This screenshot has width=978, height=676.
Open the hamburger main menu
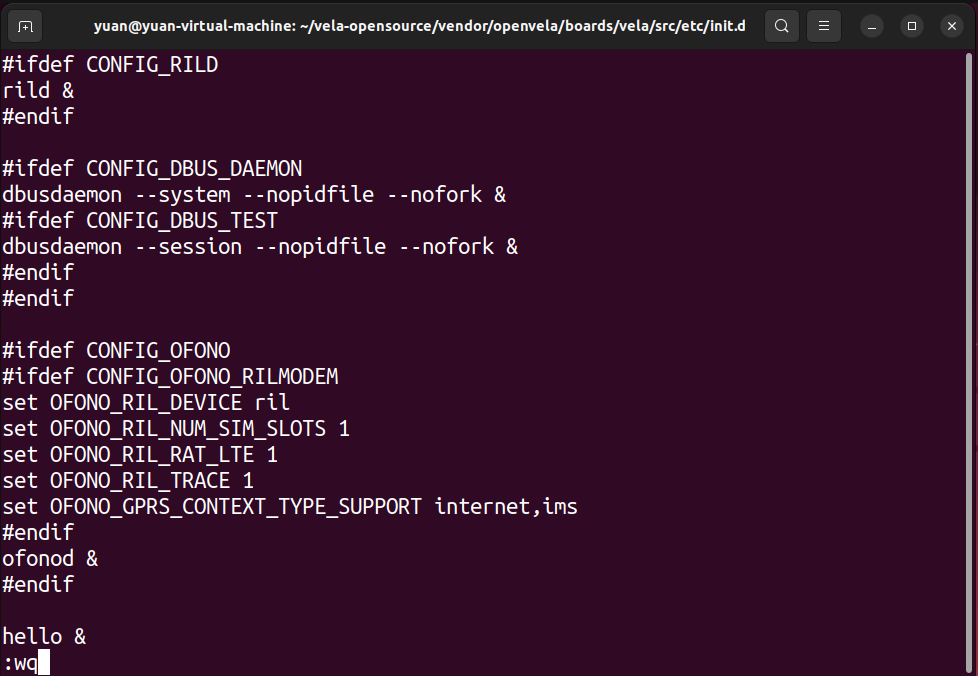[824, 26]
